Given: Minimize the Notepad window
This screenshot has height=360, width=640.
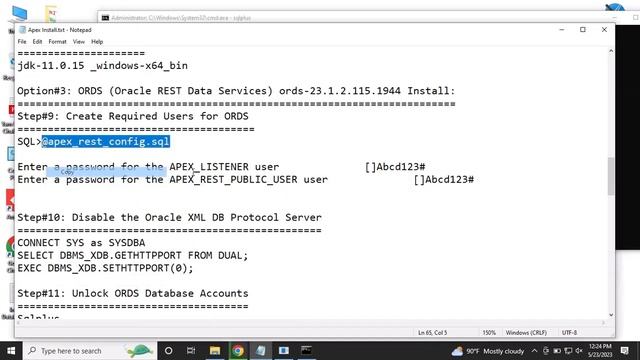Looking at the screenshot, I should (562, 30).
